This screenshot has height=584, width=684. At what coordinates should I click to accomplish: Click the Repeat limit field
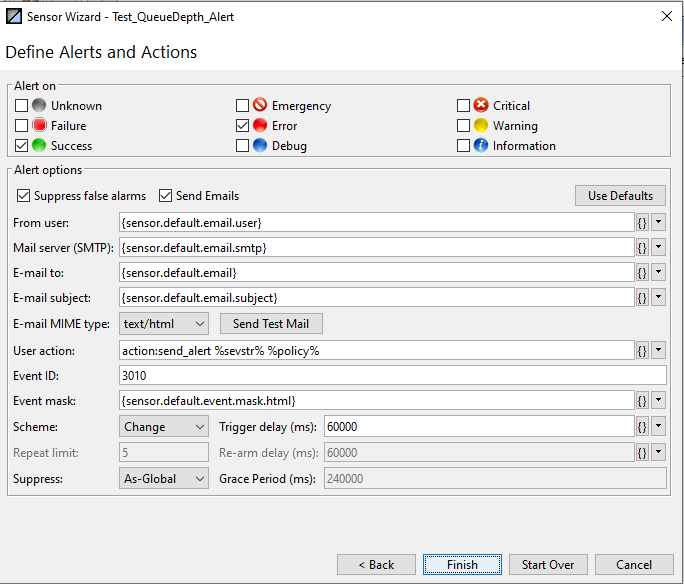[x=164, y=453]
